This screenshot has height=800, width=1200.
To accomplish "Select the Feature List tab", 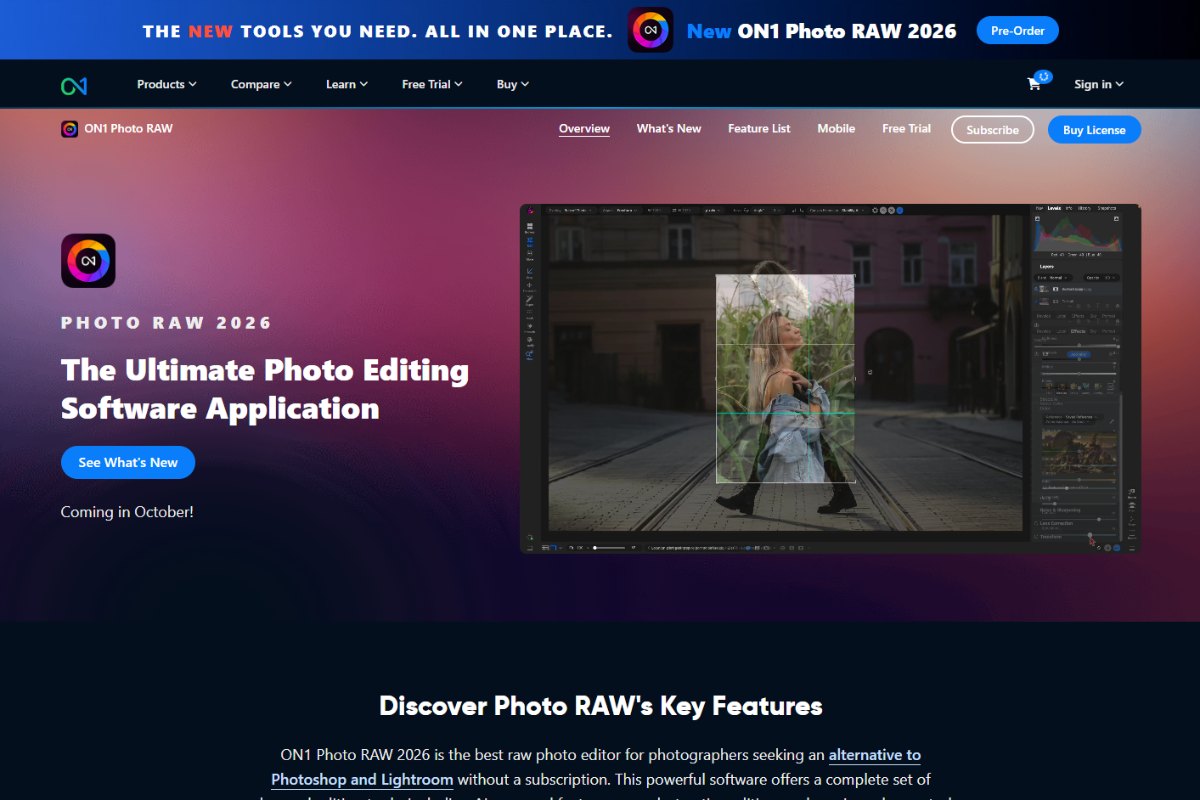I will (759, 128).
